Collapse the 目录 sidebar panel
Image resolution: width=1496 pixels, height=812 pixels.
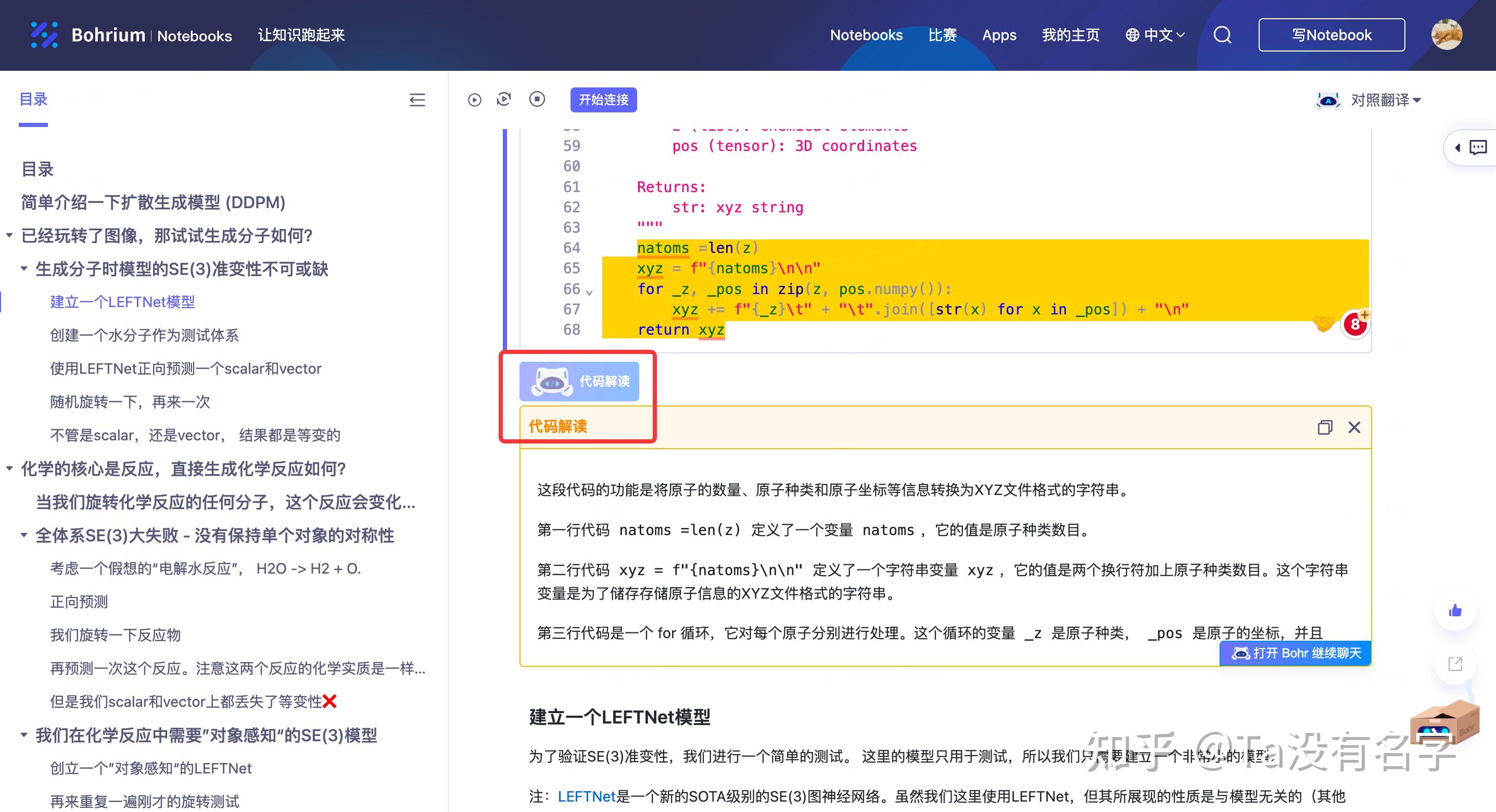pyautogui.click(x=417, y=100)
